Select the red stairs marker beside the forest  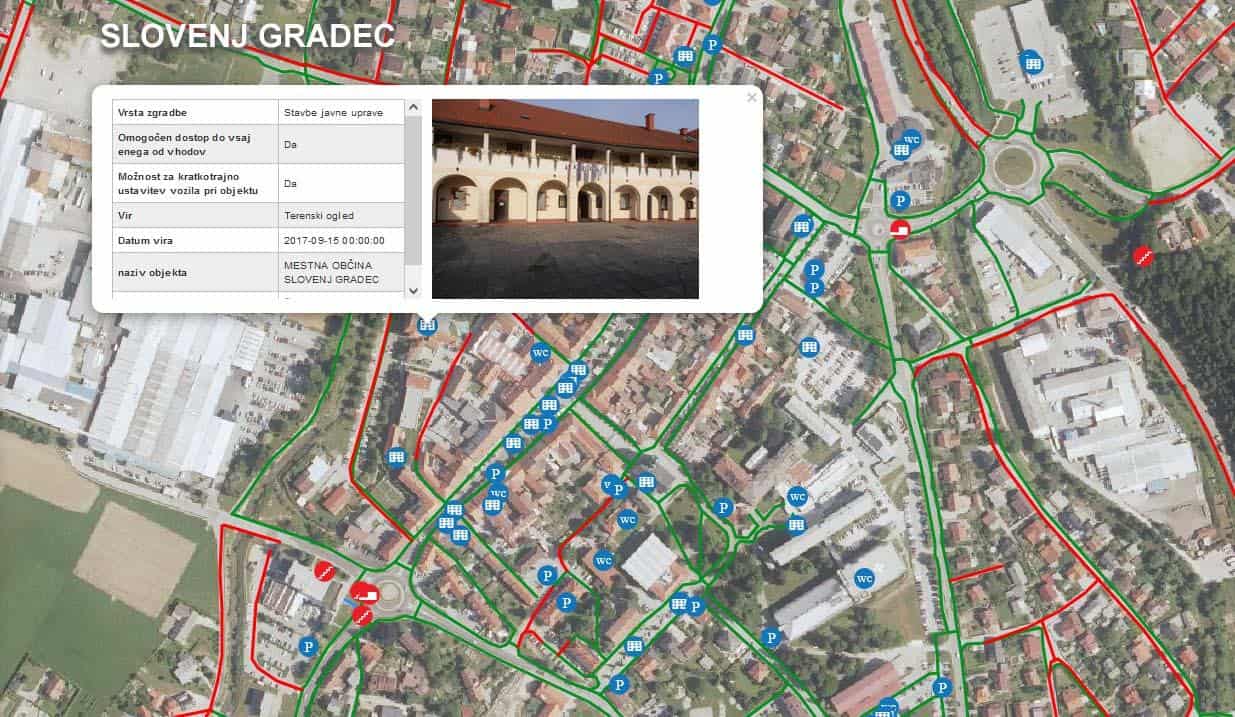click(x=1143, y=256)
